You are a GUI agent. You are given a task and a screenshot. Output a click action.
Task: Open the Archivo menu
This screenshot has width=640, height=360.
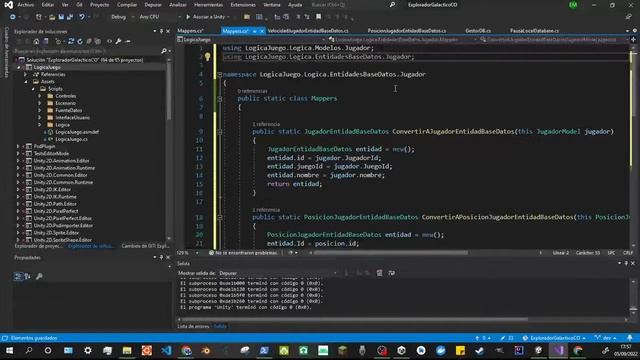point(25,5)
